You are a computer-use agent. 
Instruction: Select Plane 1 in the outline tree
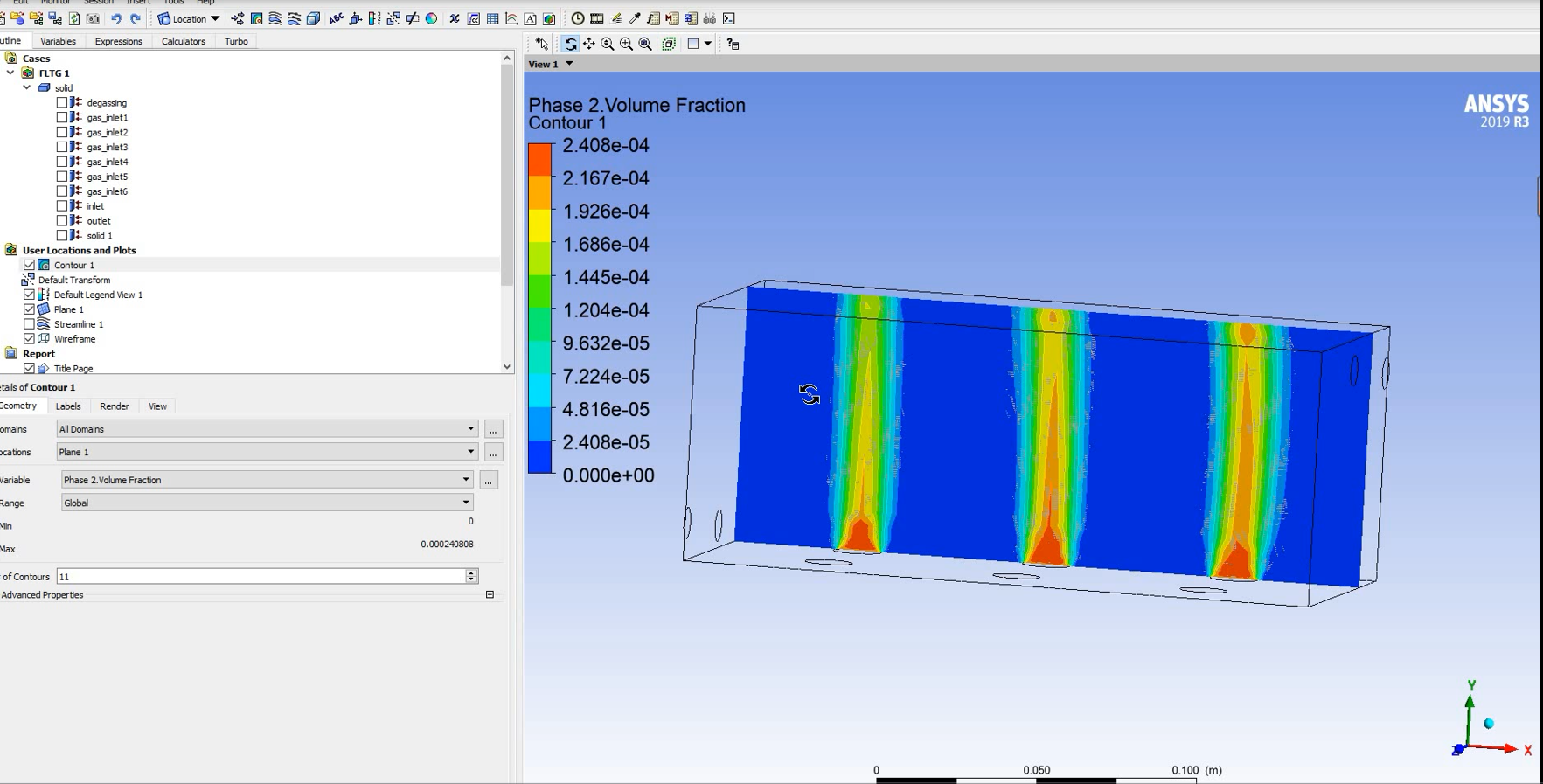click(69, 309)
